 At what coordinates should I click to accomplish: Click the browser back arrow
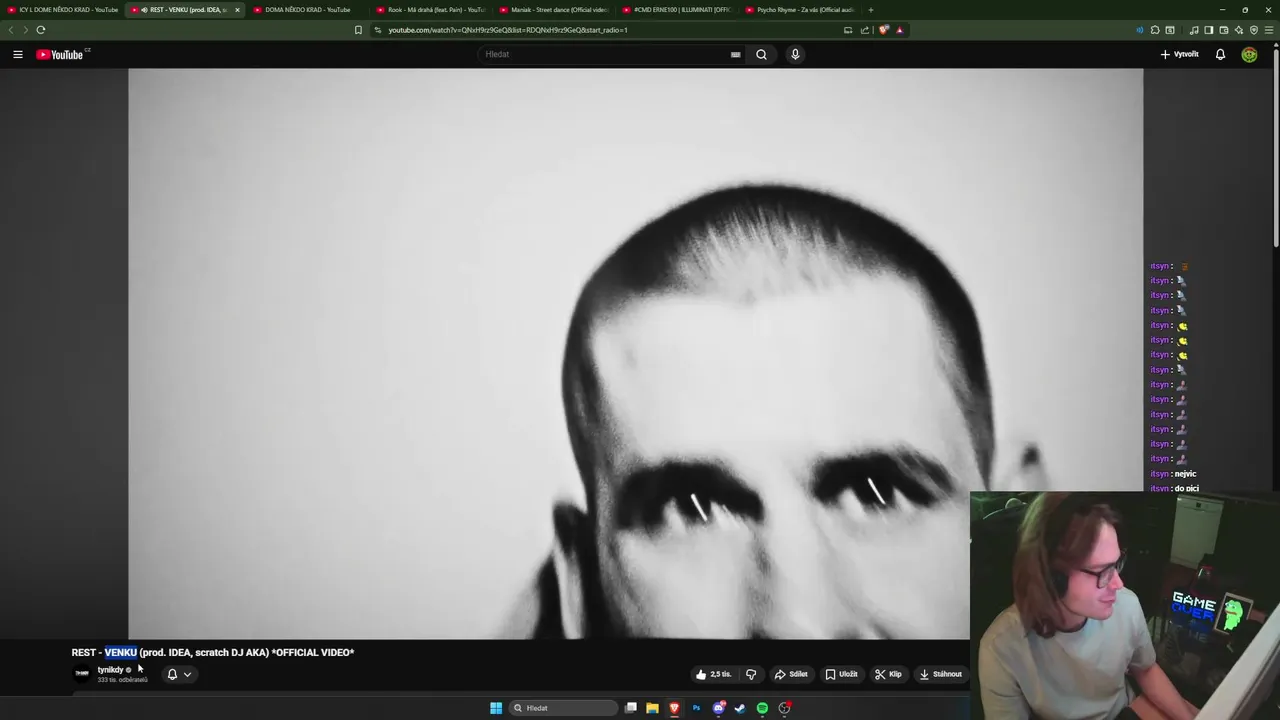click(x=11, y=30)
